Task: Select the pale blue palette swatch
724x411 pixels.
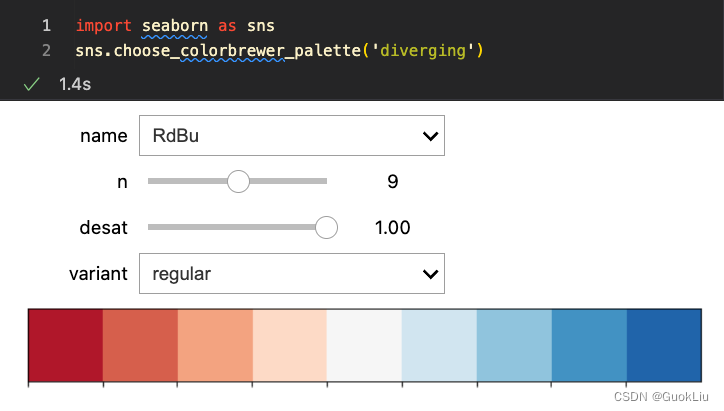Action: 439,345
